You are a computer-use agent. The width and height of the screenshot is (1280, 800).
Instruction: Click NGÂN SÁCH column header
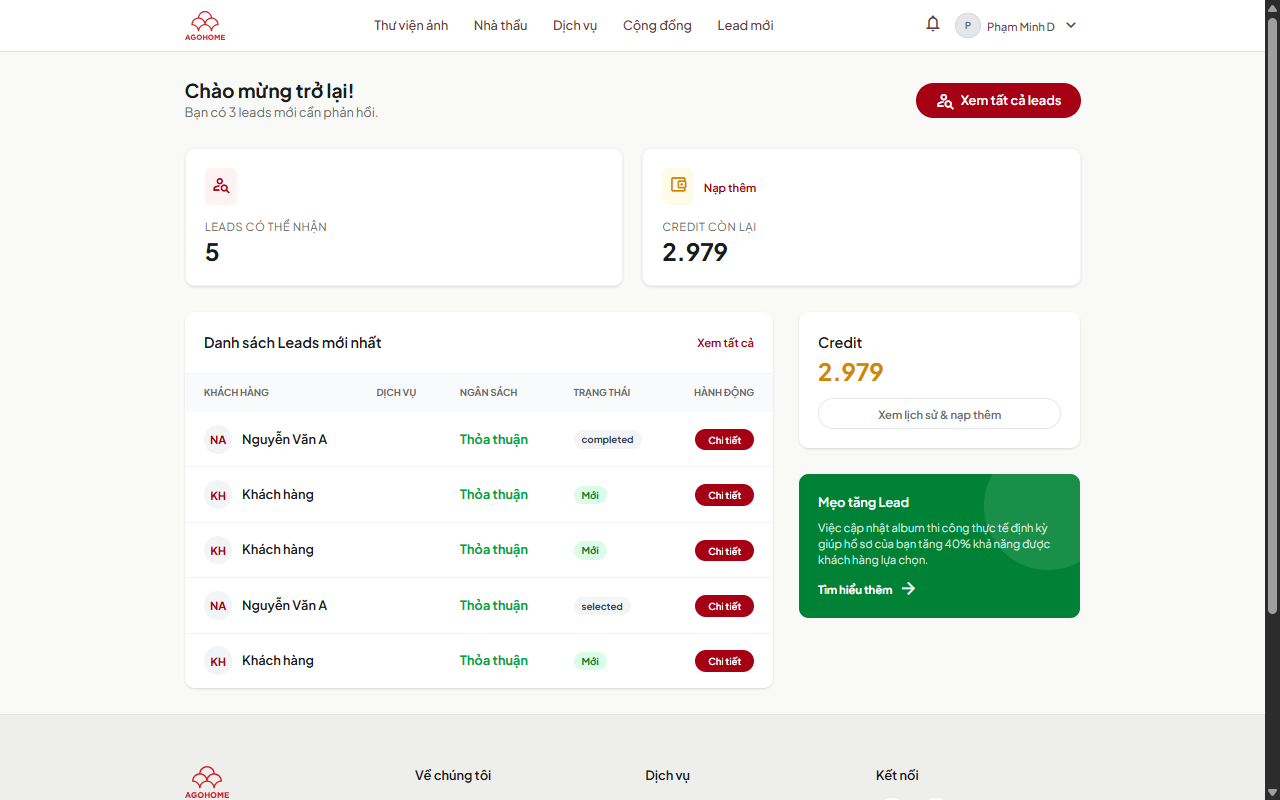click(488, 393)
